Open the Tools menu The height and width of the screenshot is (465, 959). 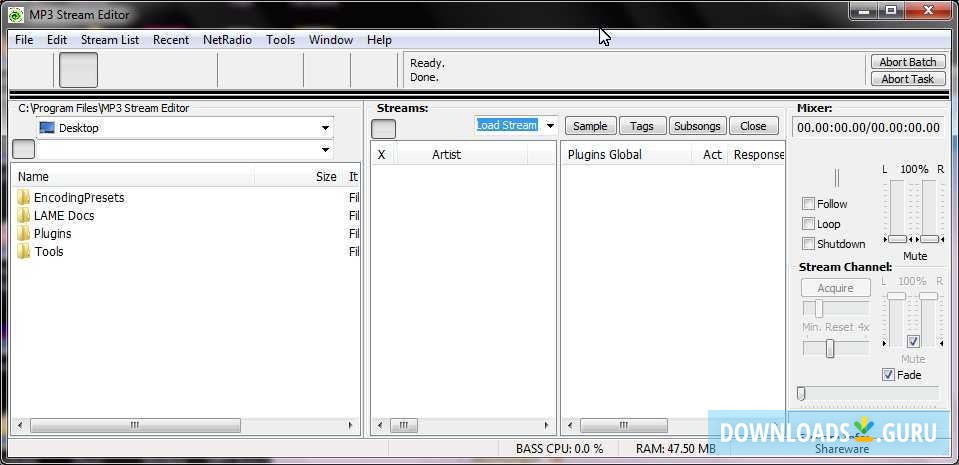pos(281,40)
